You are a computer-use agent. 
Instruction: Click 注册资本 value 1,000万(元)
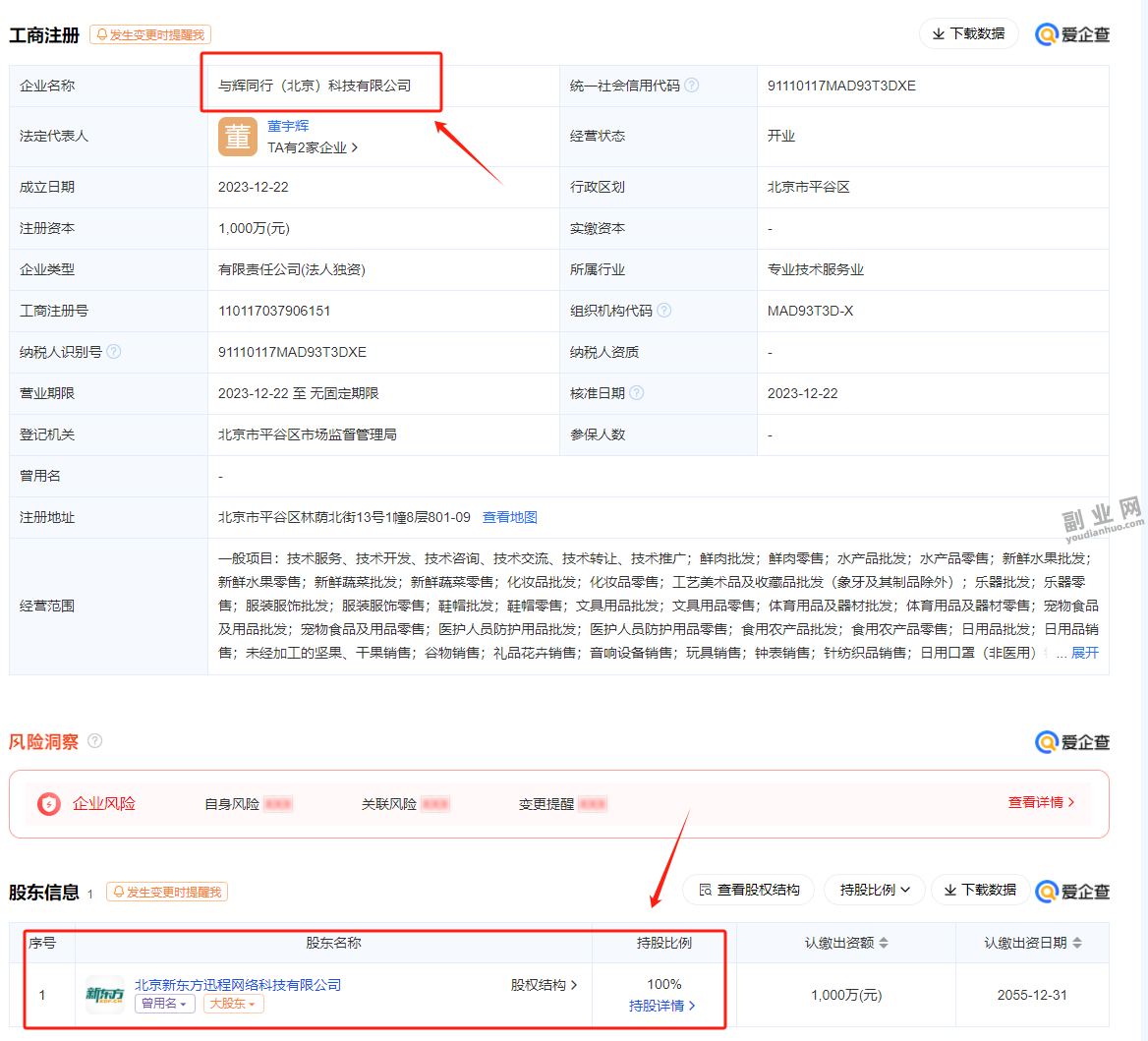(x=254, y=228)
